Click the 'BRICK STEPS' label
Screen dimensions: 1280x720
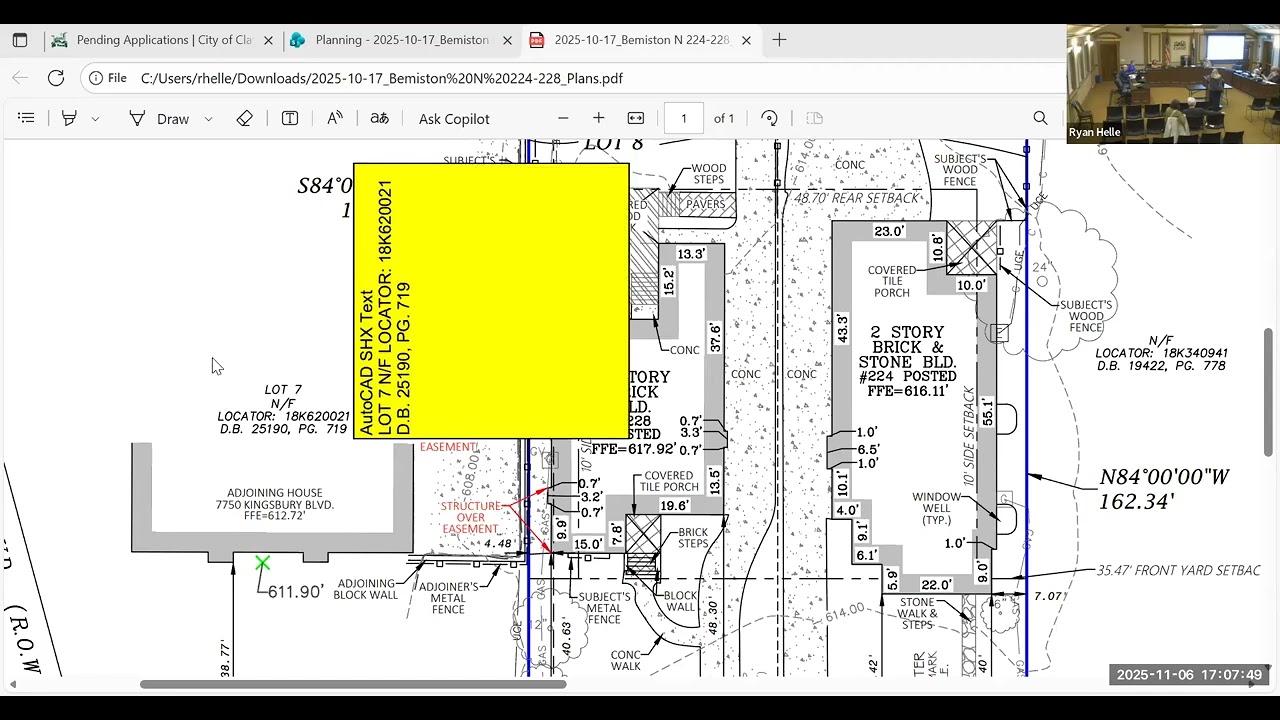(693, 538)
